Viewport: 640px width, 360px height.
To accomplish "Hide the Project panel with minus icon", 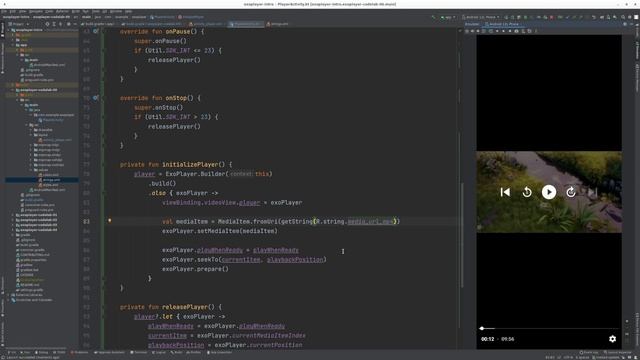I will click(x=75, y=24).
